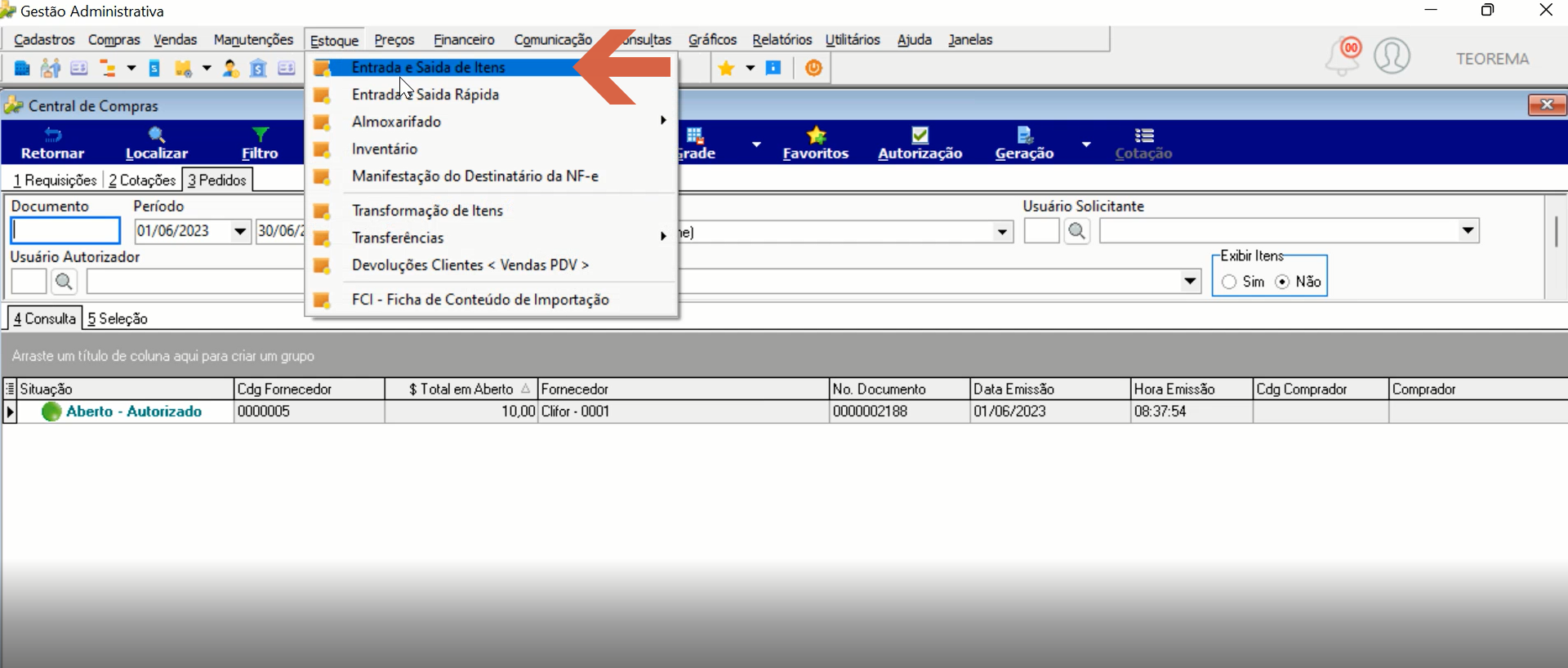The image size is (1568, 668).
Task: Click the Documento input field
Action: (65, 231)
